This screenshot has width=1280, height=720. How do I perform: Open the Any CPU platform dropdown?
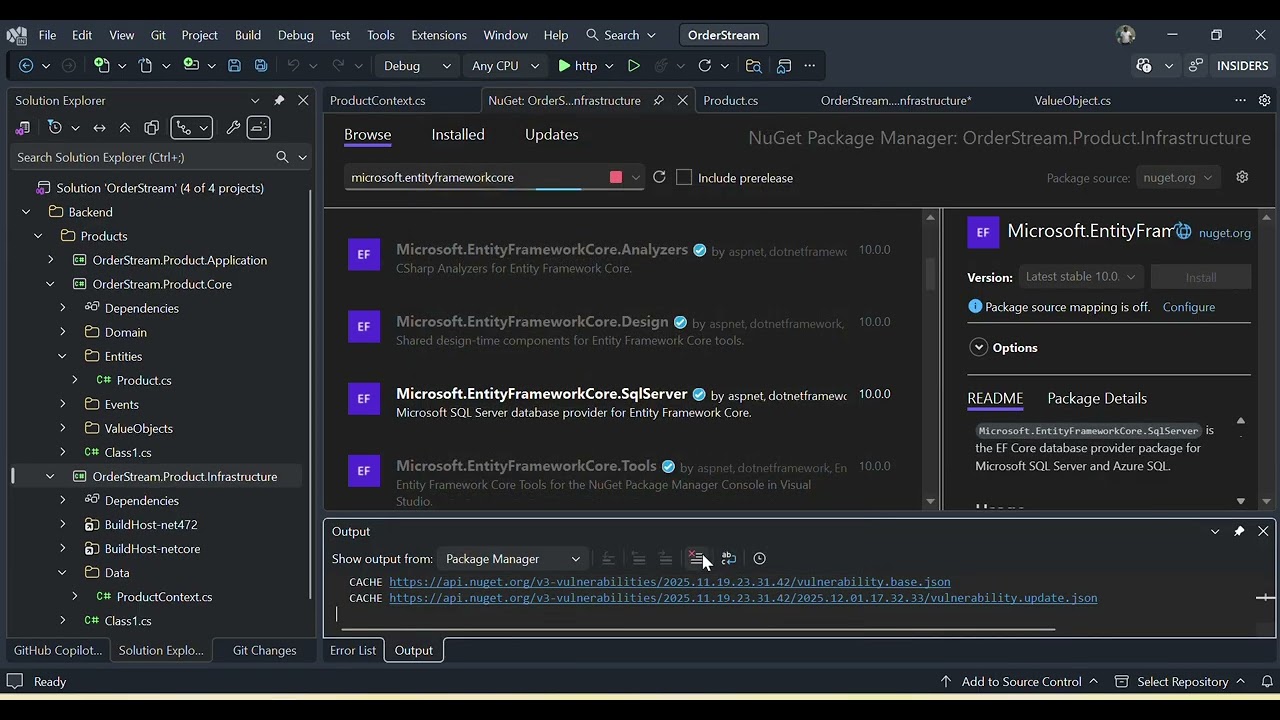point(505,66)
